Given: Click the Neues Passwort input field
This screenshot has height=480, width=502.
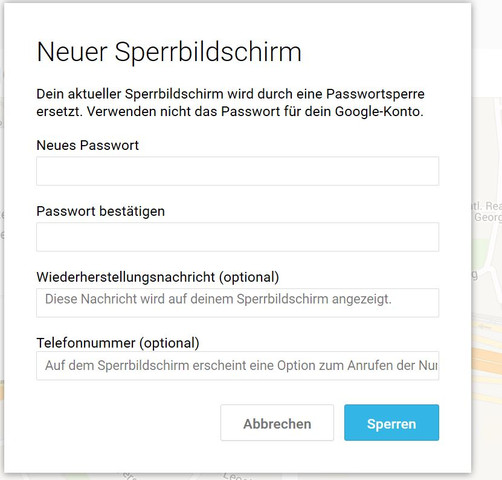Looking at the screenshot, I should pos(237,171).
